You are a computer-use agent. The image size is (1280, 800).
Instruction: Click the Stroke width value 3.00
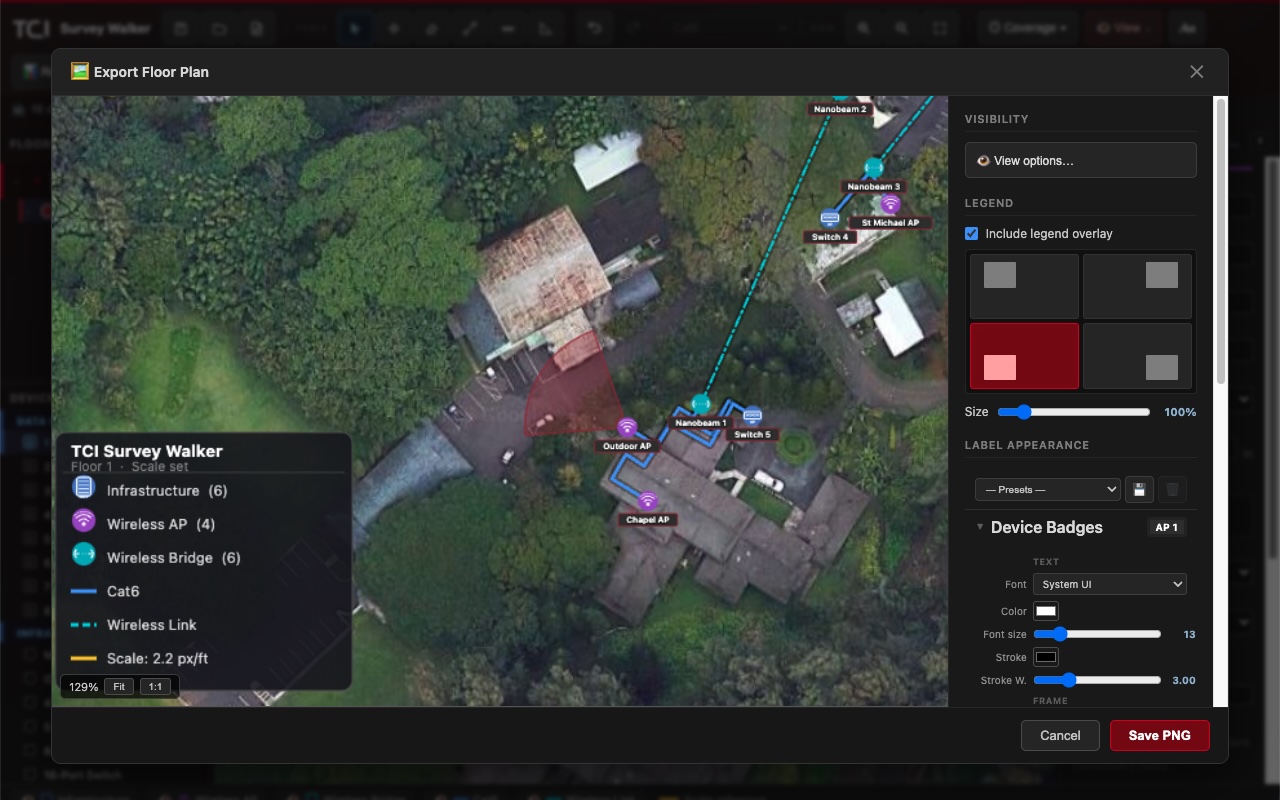pos(1184,680)
